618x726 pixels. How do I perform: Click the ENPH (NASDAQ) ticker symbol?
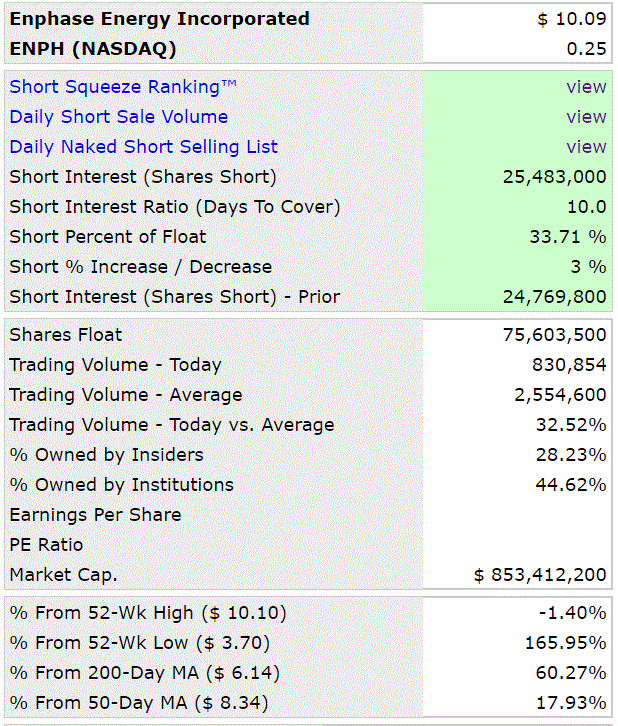coord(93,49)
